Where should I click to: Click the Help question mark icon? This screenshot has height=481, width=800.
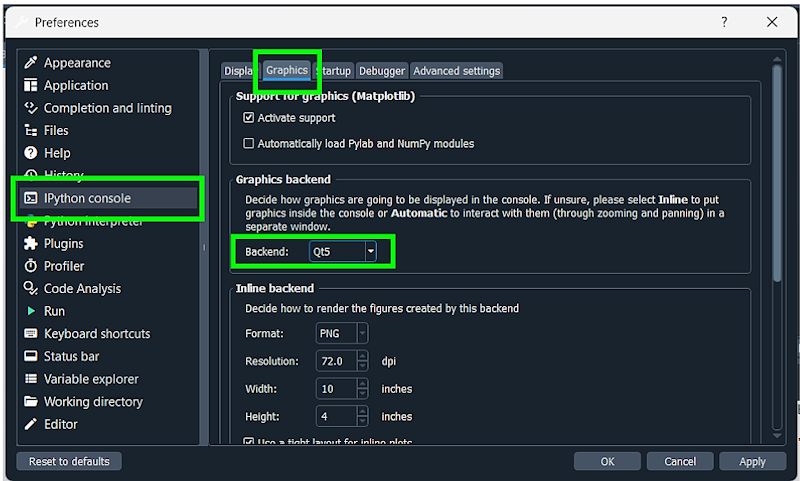click(x=31, y=153)
